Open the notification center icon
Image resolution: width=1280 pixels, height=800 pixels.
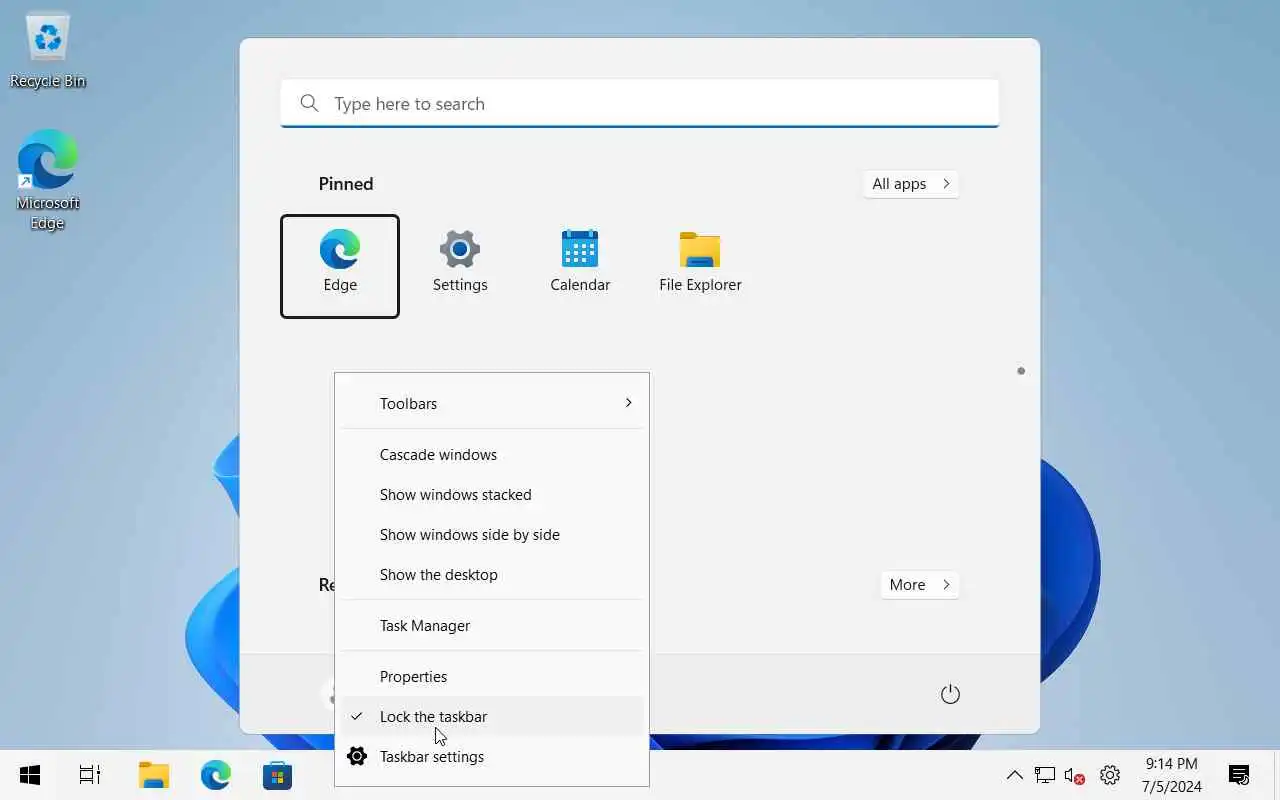[1239, 775]
